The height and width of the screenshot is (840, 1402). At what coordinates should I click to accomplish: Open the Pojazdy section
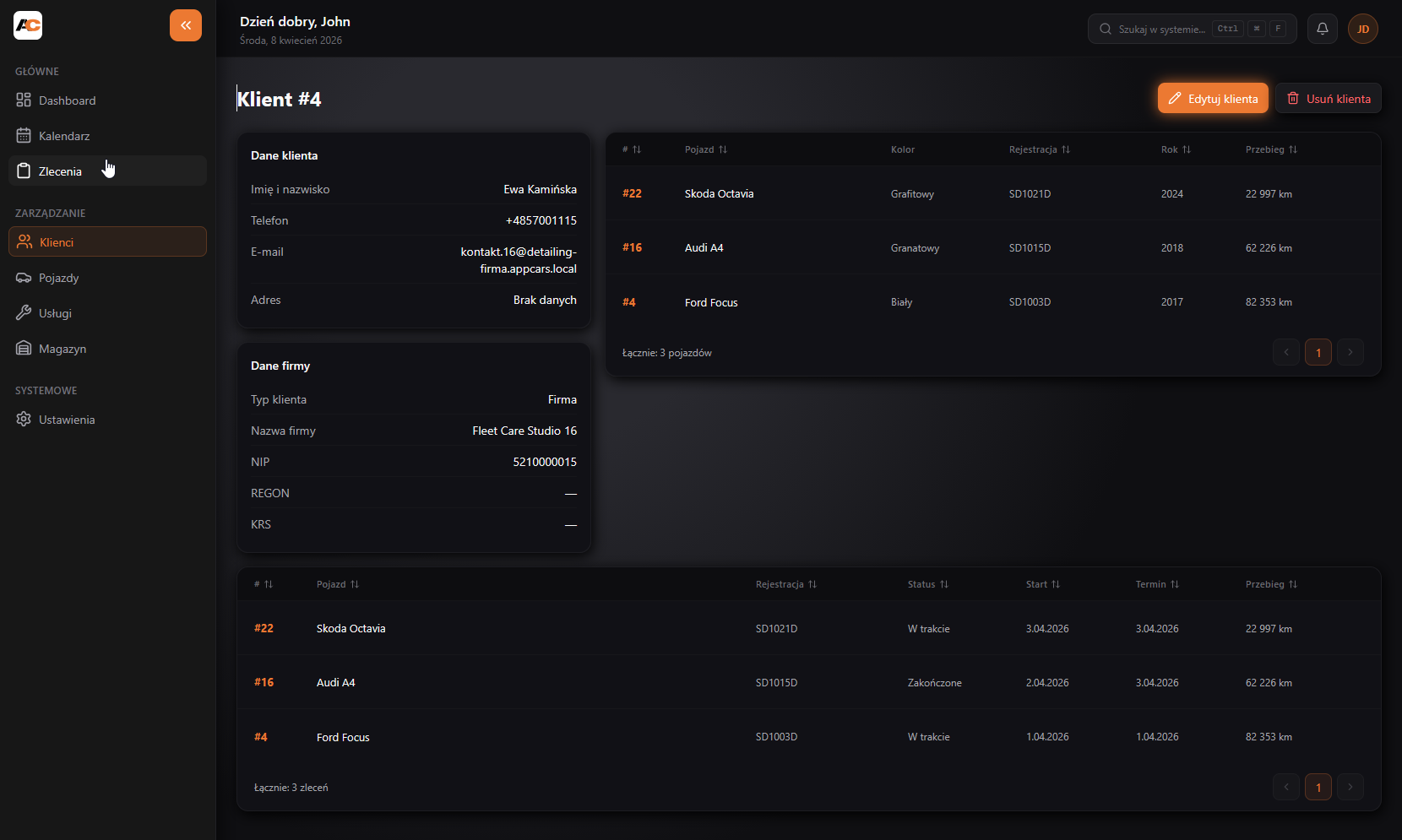(58, 278)
